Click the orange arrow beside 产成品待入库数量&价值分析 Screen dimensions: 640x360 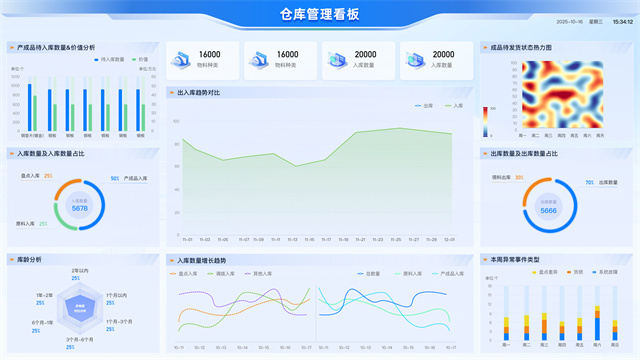click(12, 48)
